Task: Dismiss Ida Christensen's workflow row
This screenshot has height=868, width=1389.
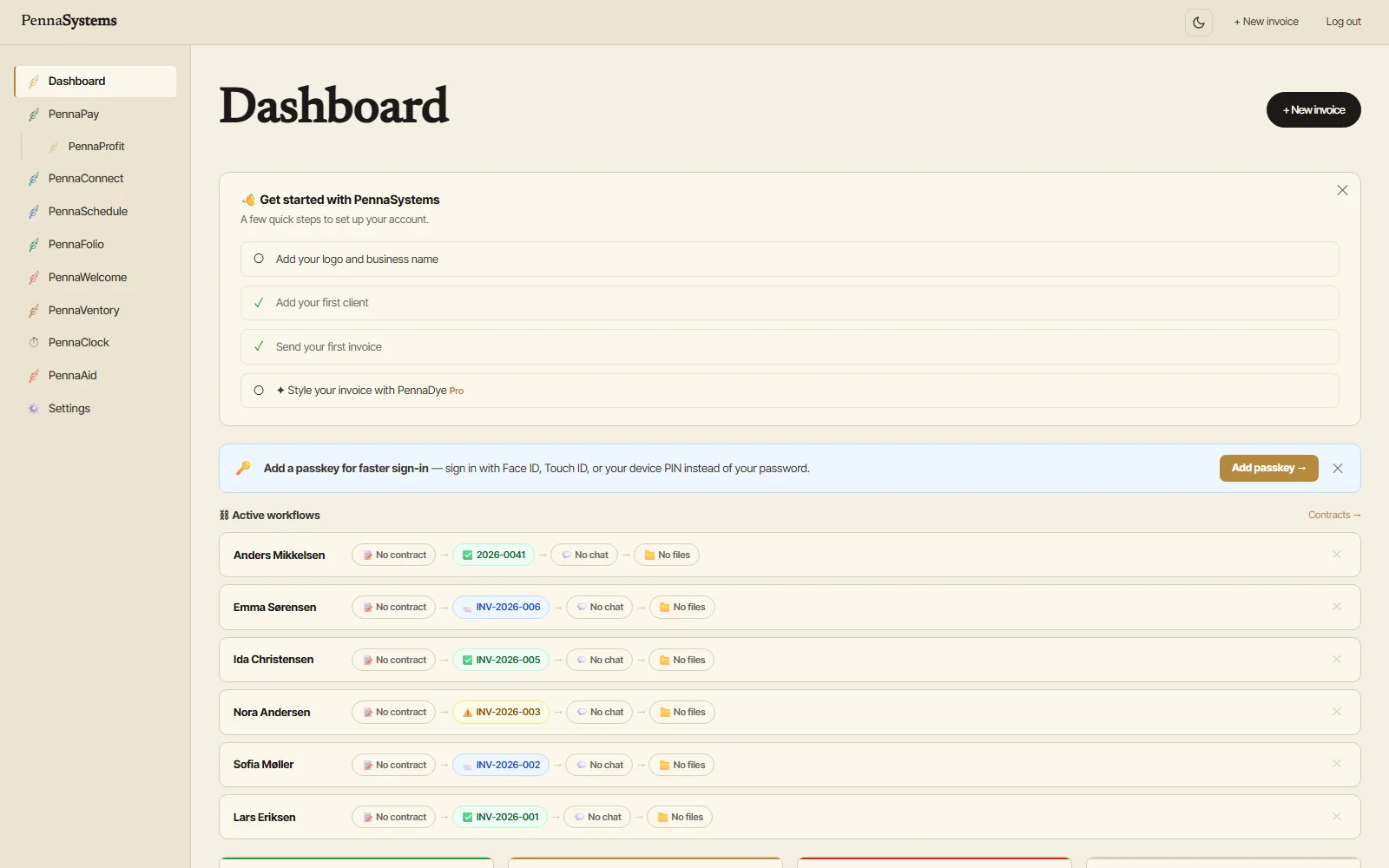Action: (x=1337, y=660)
